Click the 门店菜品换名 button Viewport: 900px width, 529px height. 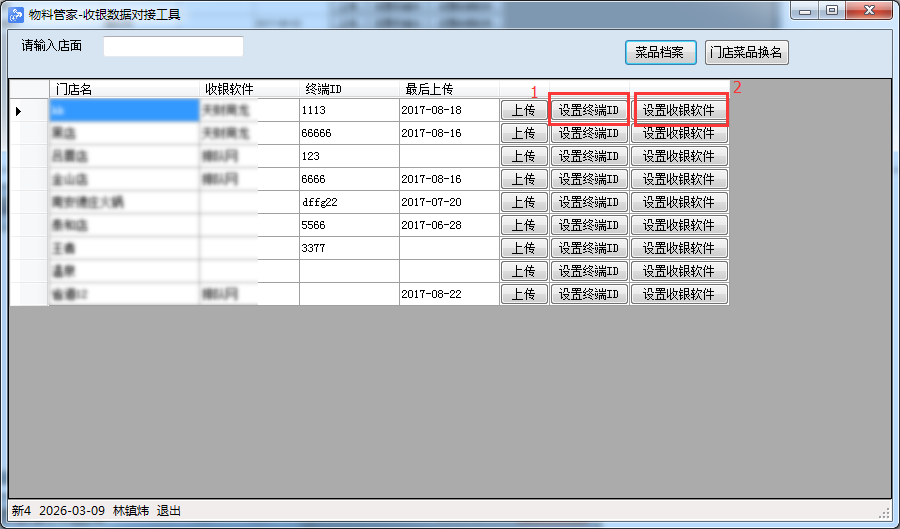click(x=746, y=52)
